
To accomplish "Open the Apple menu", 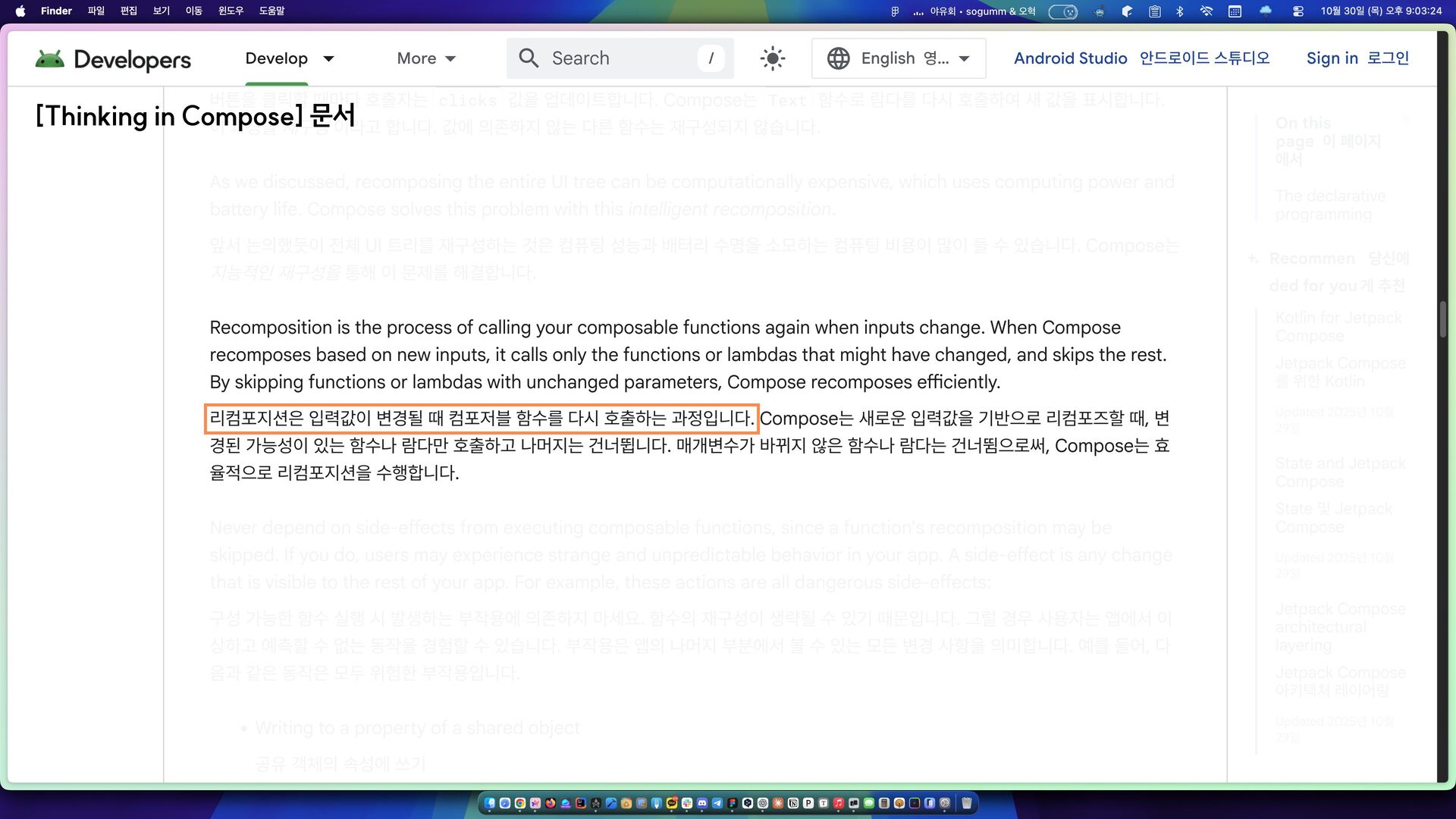I will [20, 11].
